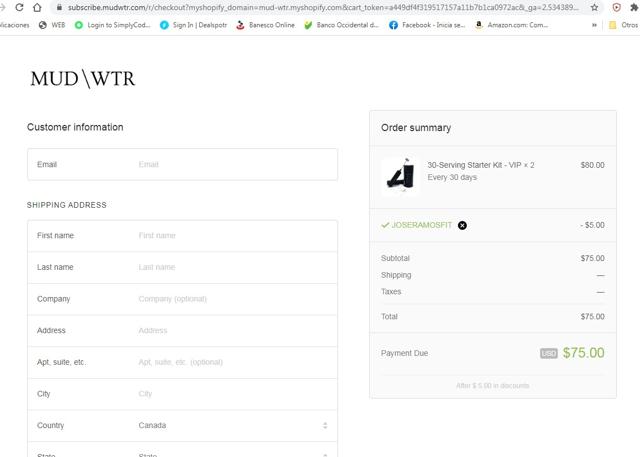This screenshot has width=640, height=457.
Task: Click the After $5.00 in discounts note
Action: pos(492,386)
